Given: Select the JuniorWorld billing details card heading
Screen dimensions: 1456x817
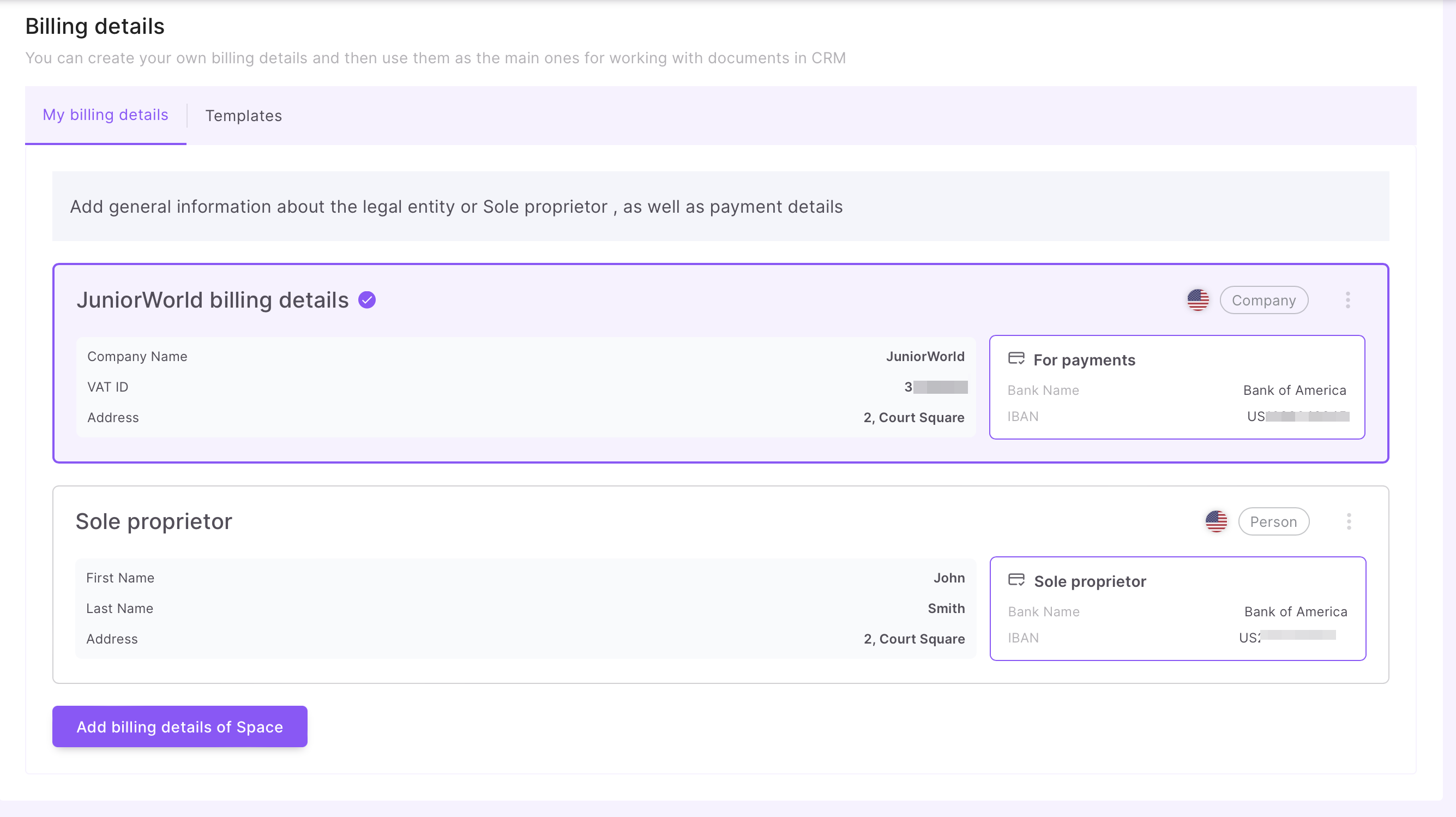Looking at the screenshot, I should pos(213,299).
